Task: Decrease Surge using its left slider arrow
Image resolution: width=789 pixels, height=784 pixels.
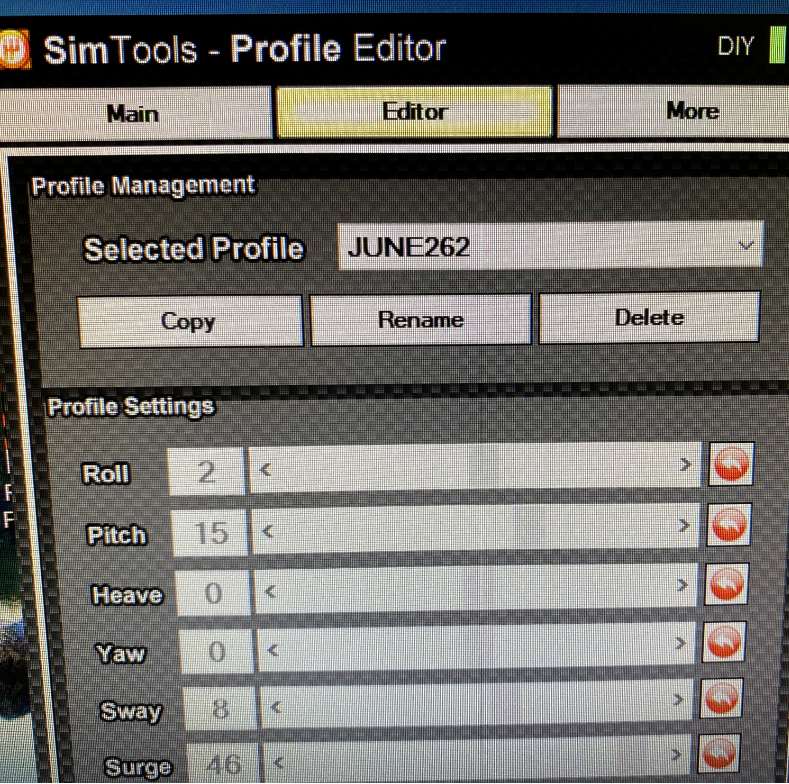Action: [278, 763]
